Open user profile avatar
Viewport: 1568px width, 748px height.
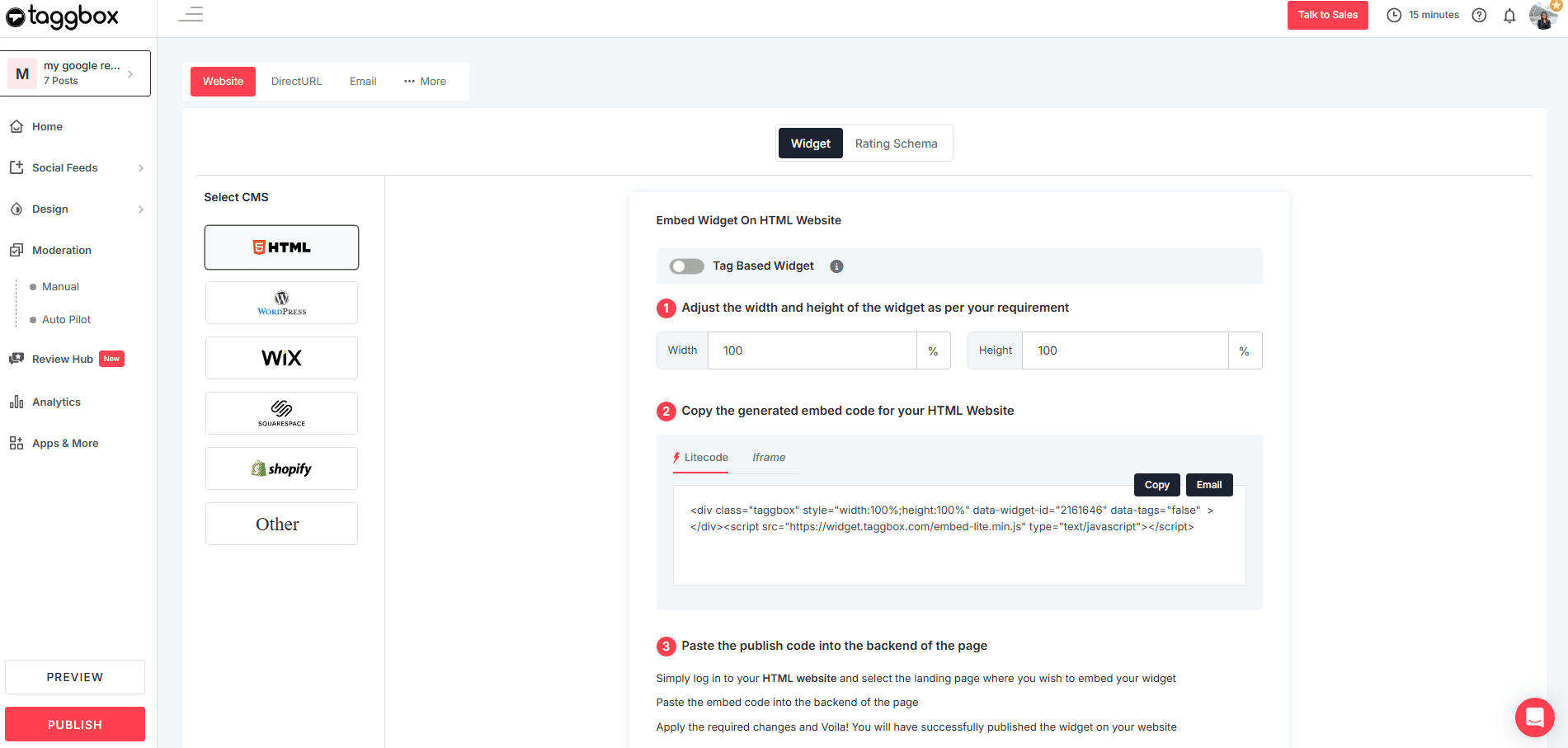pyautogui.click(x=1542, y=16)
